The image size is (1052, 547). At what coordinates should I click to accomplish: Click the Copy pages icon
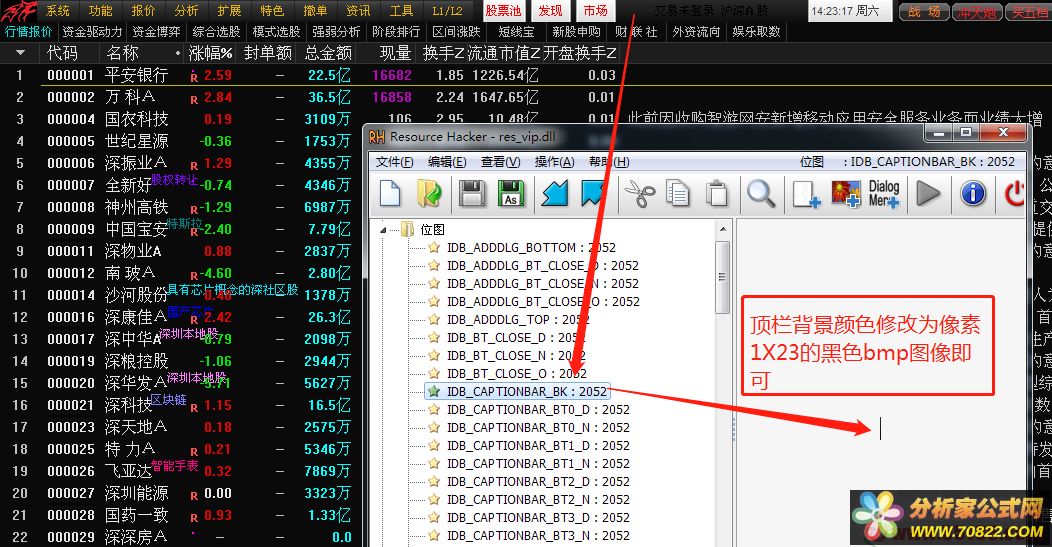[x=678, y=194]
